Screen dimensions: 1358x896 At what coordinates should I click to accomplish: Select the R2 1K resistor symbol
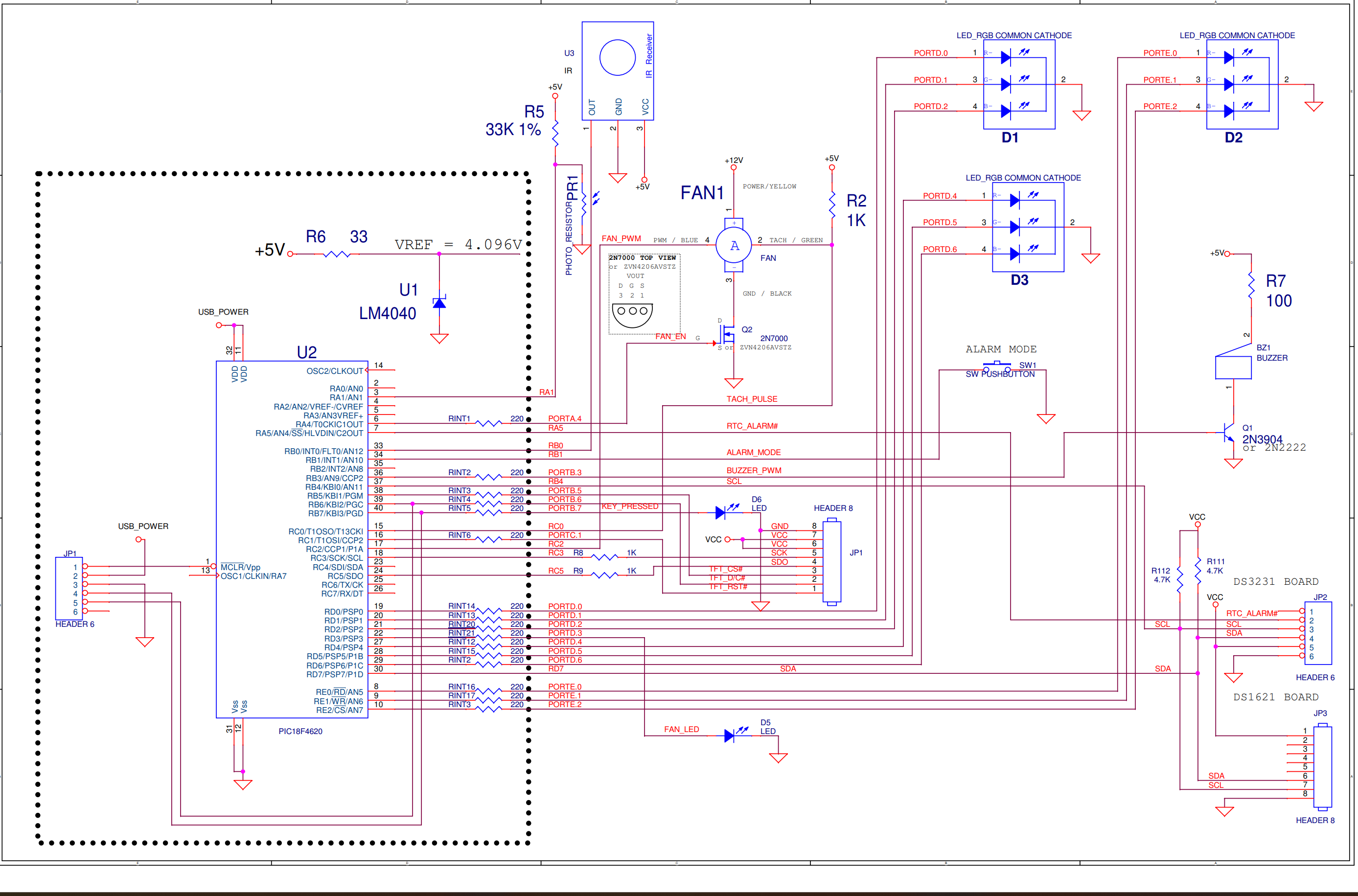[832, 205]
